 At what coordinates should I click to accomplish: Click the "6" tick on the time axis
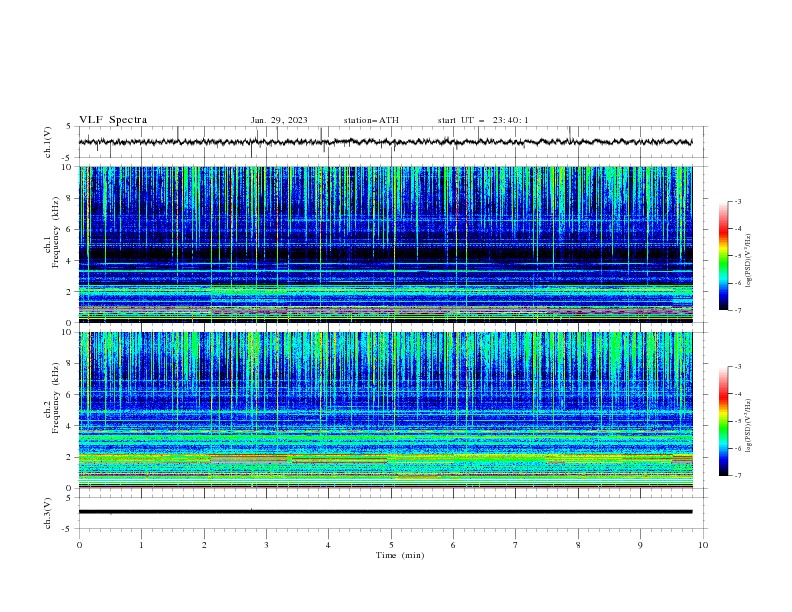tap(453, 545)
